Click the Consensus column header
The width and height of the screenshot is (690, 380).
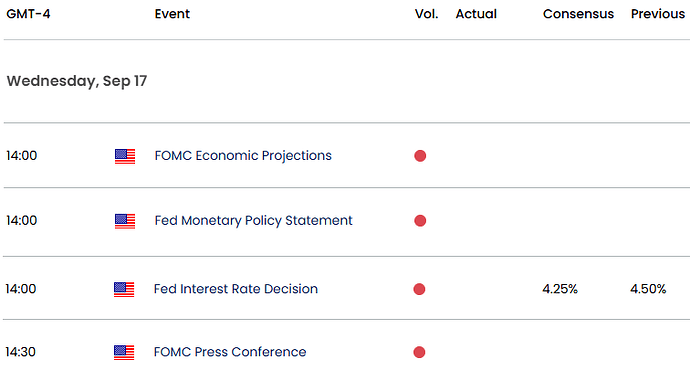point(578,14)
